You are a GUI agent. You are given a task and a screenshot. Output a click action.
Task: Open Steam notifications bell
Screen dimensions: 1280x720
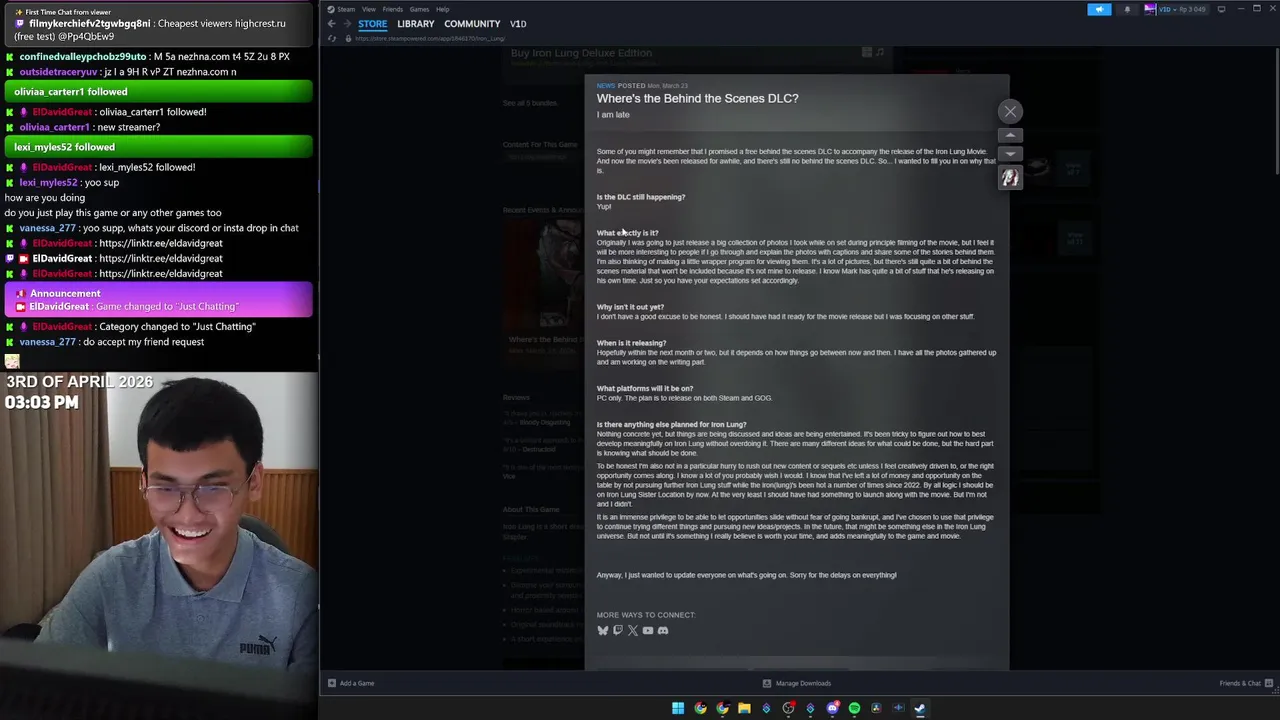coord(1127,9)
